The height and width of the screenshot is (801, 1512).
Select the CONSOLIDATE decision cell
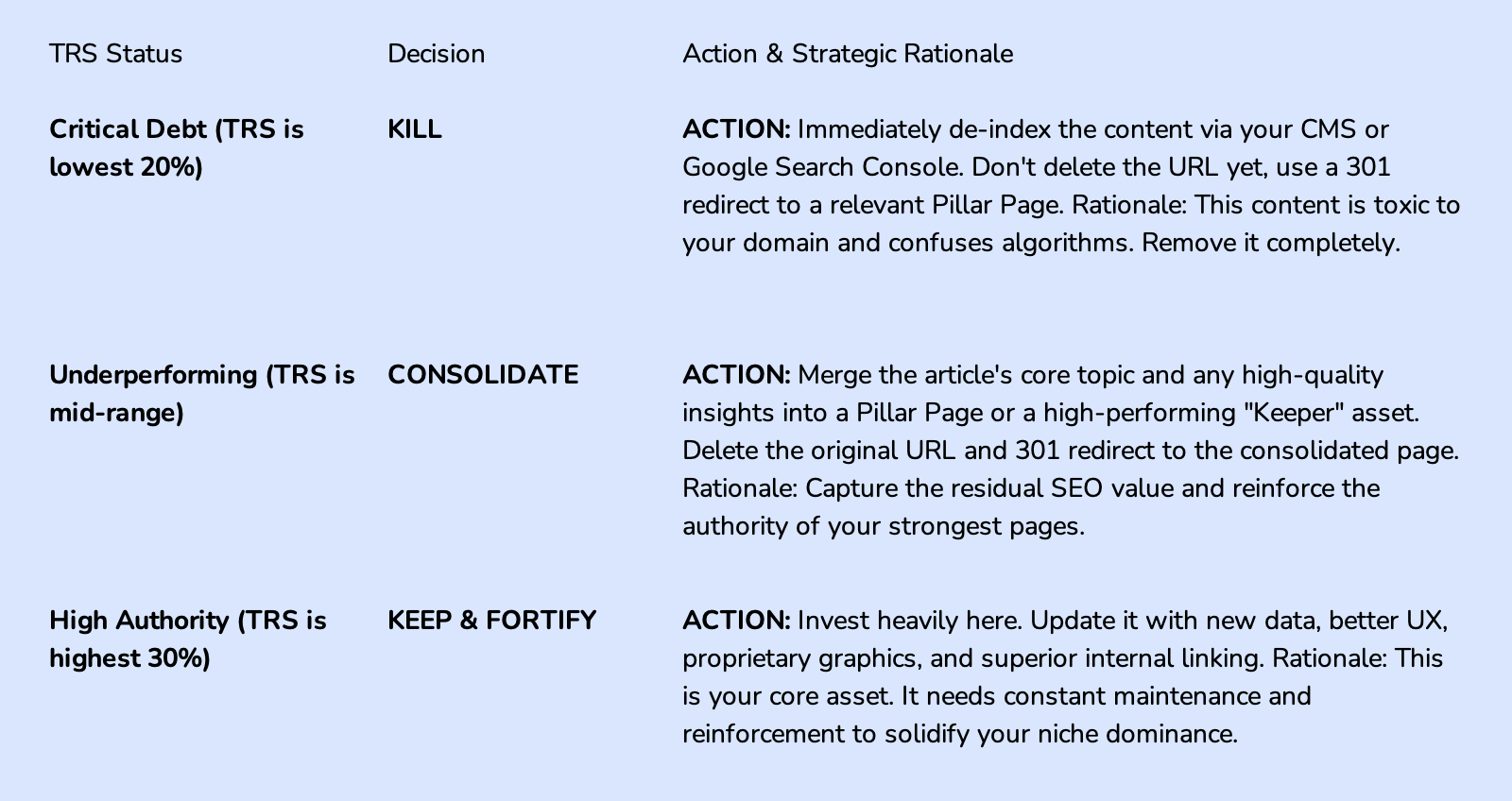[483, 375]
